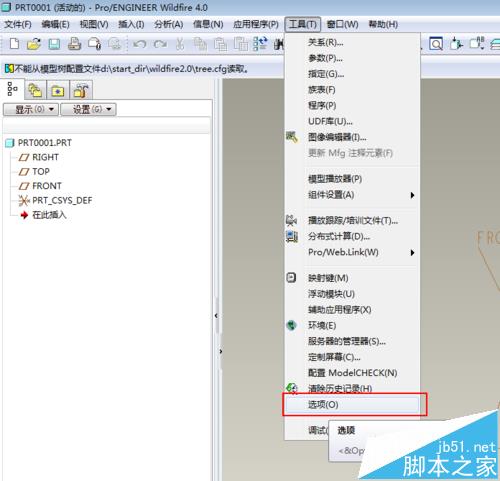
Task: Open the folder browser tab with star
Action: (58, 90)
